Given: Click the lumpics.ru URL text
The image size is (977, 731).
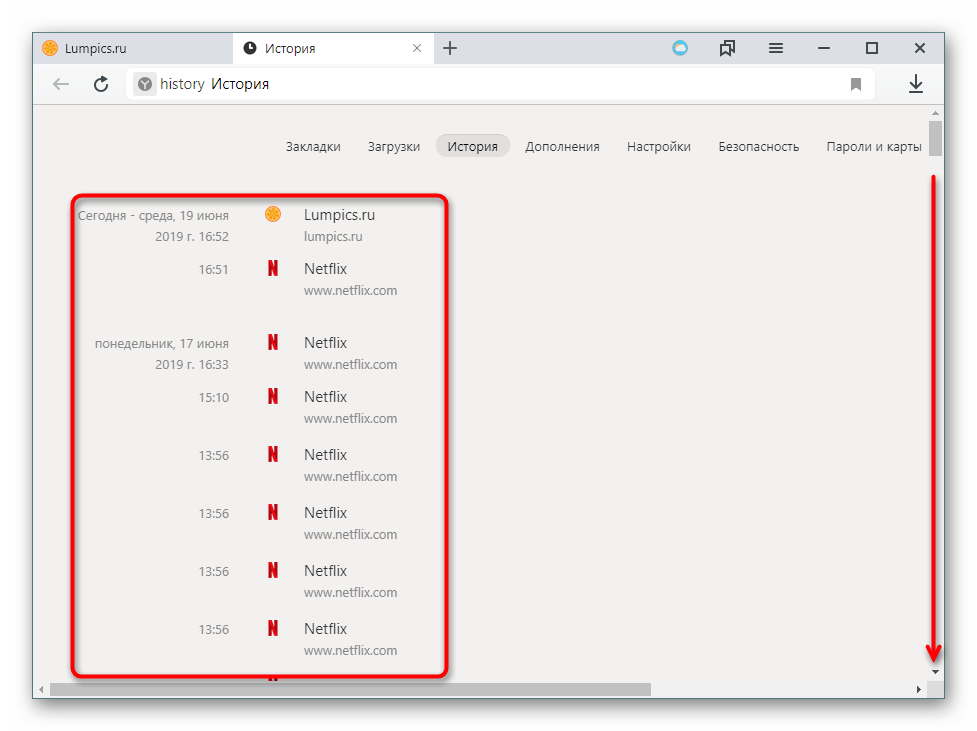Looking at the screenshot, I should click(333, 237).
